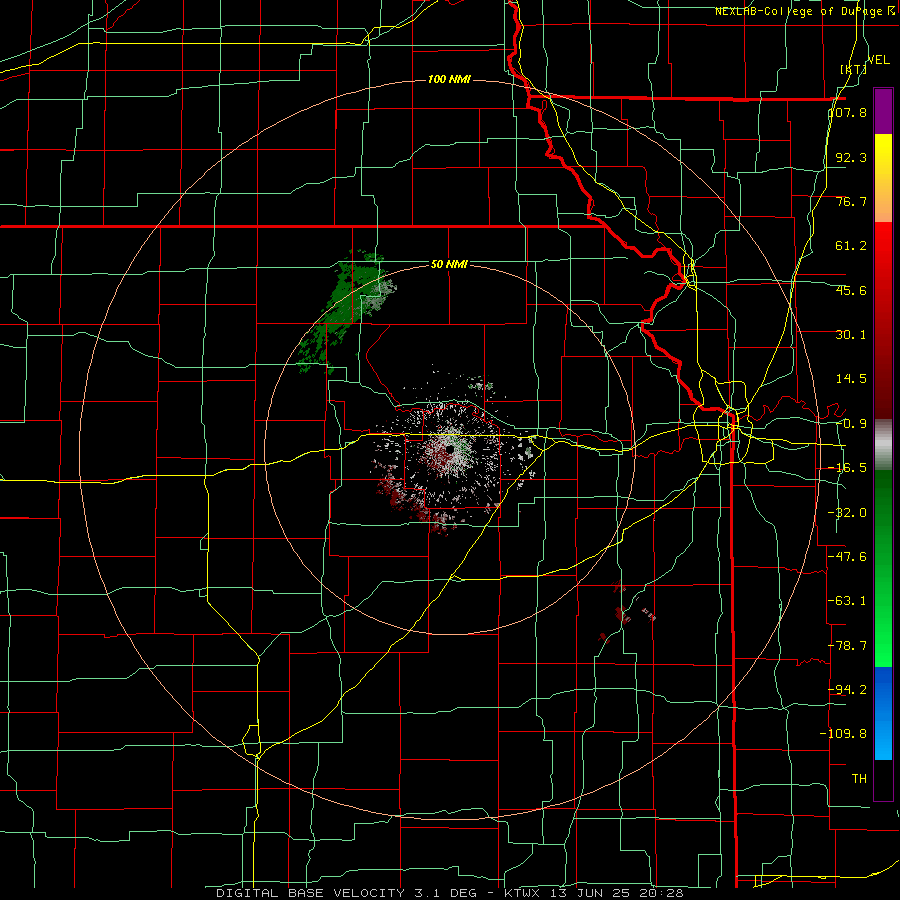Click the [KT] units label
This screenshot has width=900, height=900.
(853, 69)
